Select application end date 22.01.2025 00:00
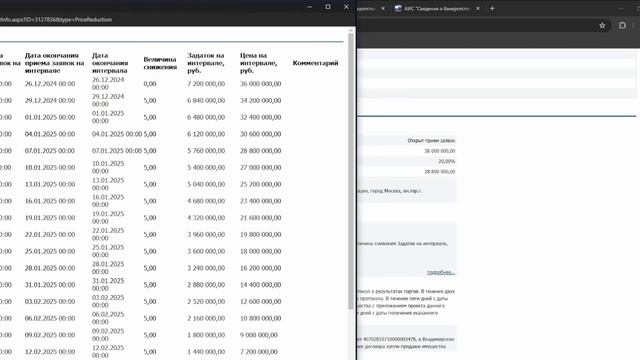The width and height of the screenshot is (640, 360). click(50, 234)
